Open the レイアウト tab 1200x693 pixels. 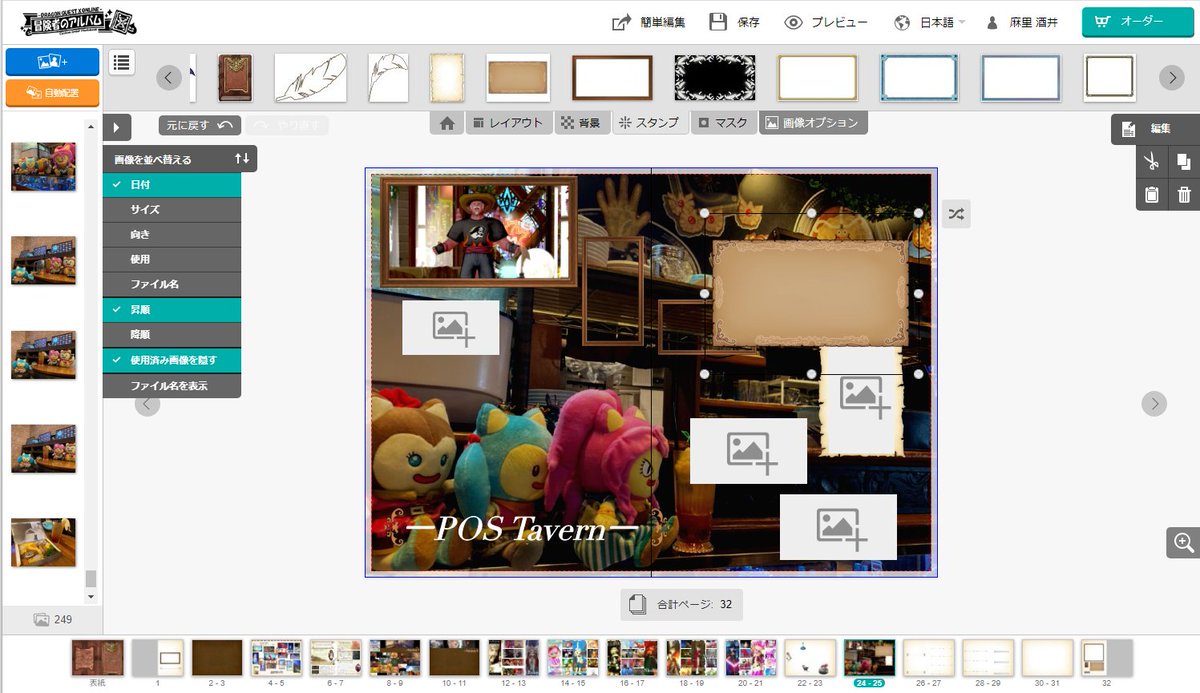(x=509, y=123)
